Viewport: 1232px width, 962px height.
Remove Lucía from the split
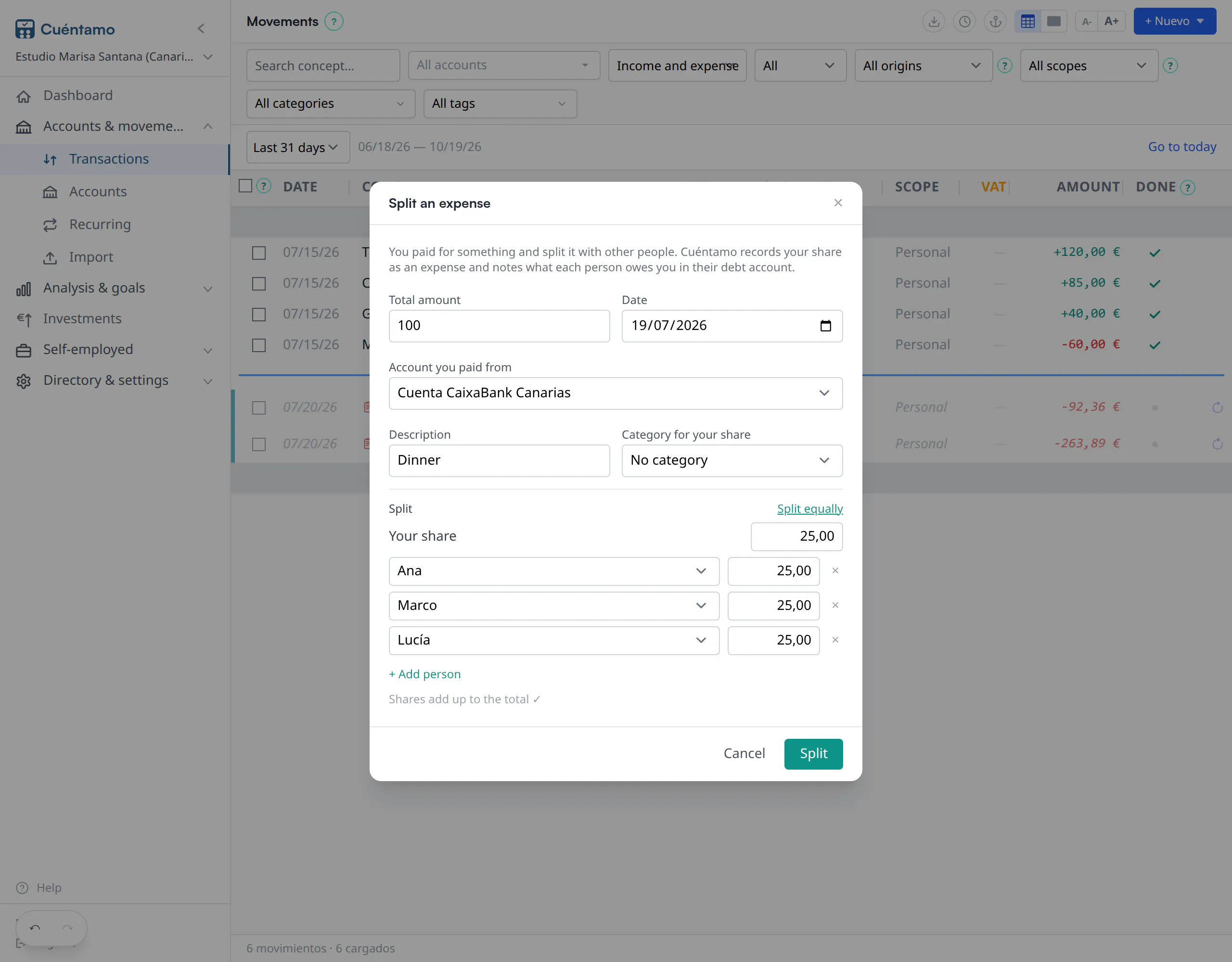click(x=835, y=640)
